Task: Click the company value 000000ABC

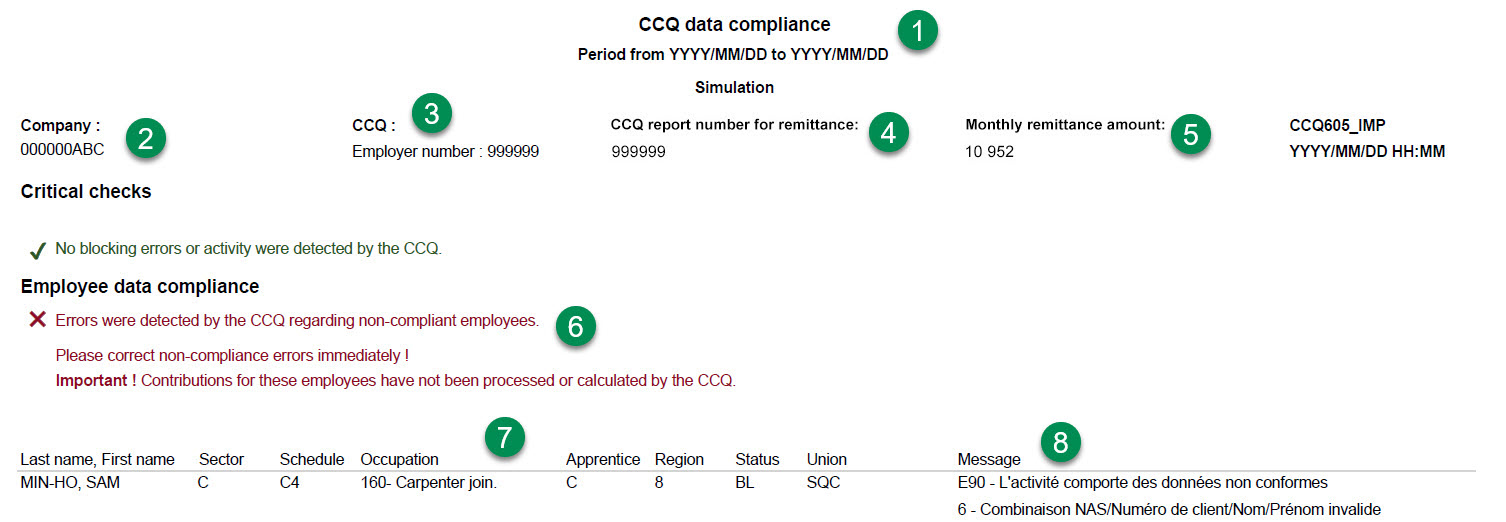Action: 62,150
